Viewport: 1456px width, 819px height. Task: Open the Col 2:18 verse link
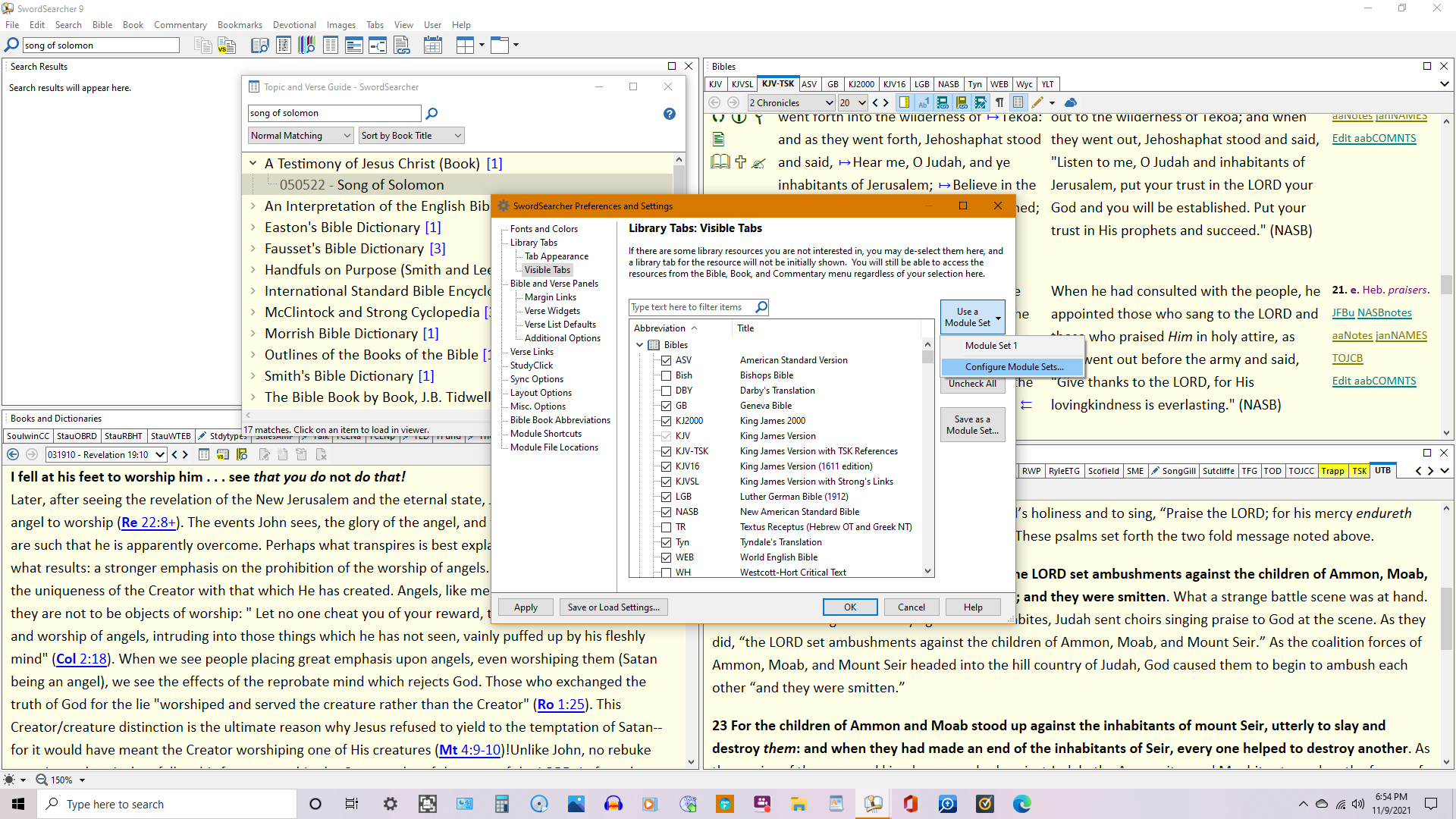point(82,659)
